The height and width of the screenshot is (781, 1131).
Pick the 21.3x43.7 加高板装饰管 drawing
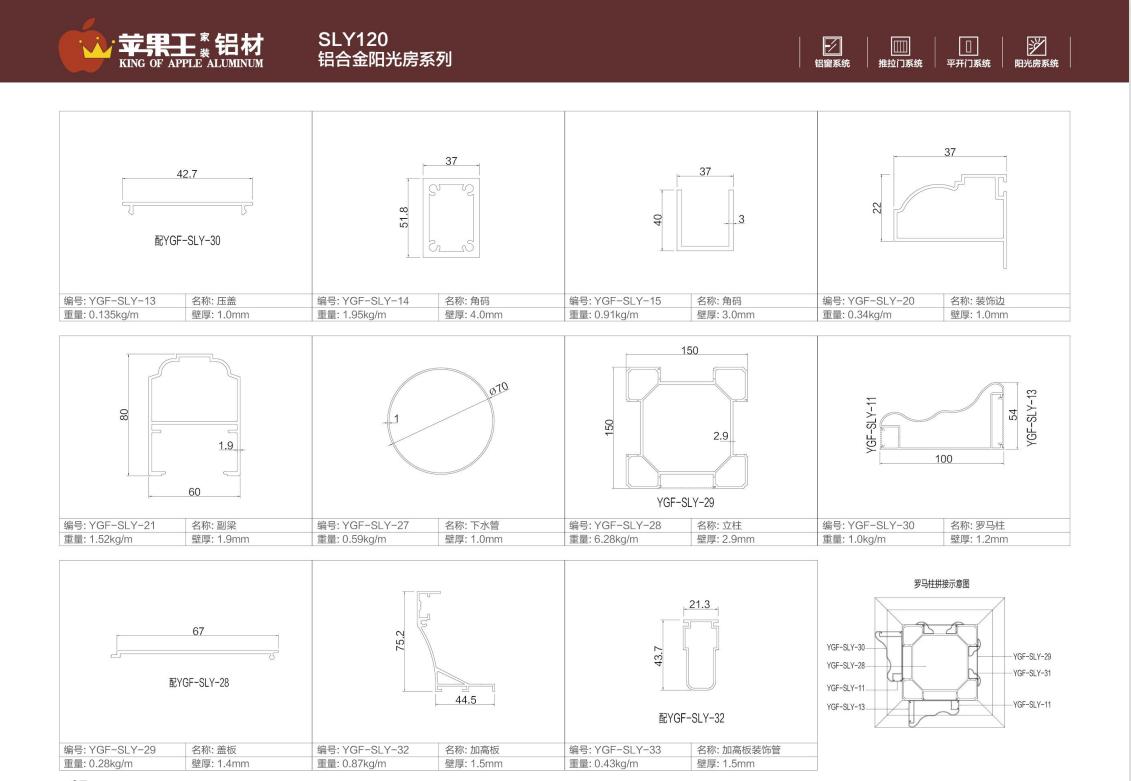702,654
